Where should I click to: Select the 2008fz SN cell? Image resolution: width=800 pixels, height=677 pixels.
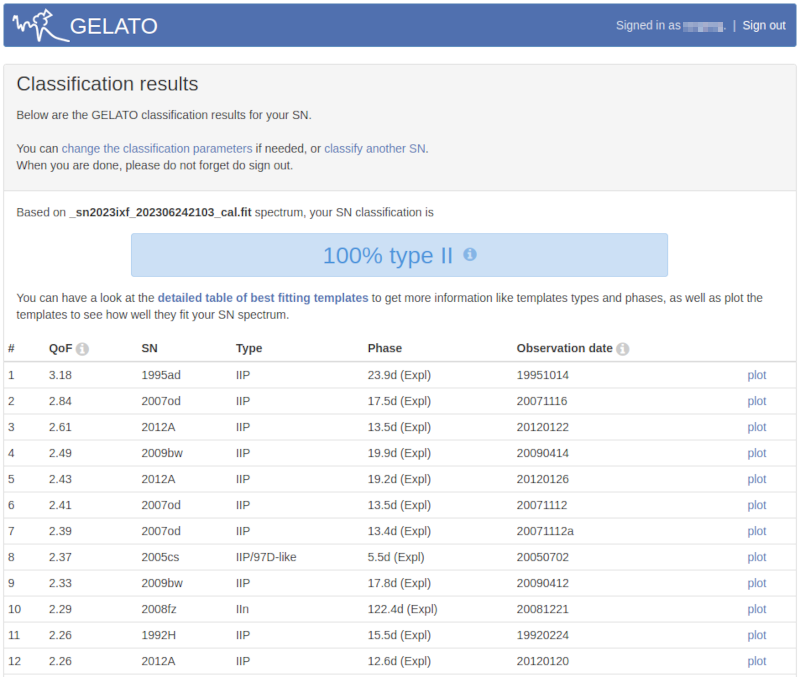159,609
